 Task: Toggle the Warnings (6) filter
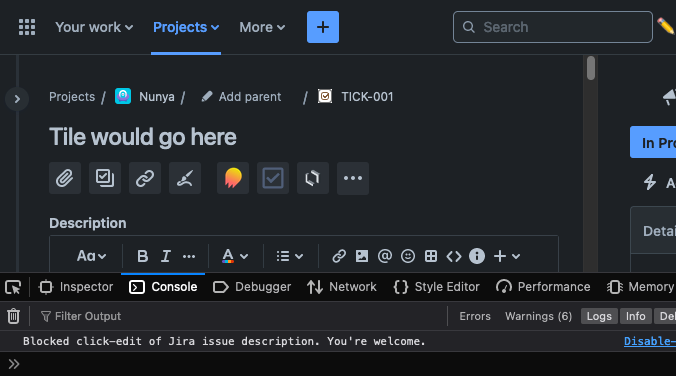click(x=538, y=316)
